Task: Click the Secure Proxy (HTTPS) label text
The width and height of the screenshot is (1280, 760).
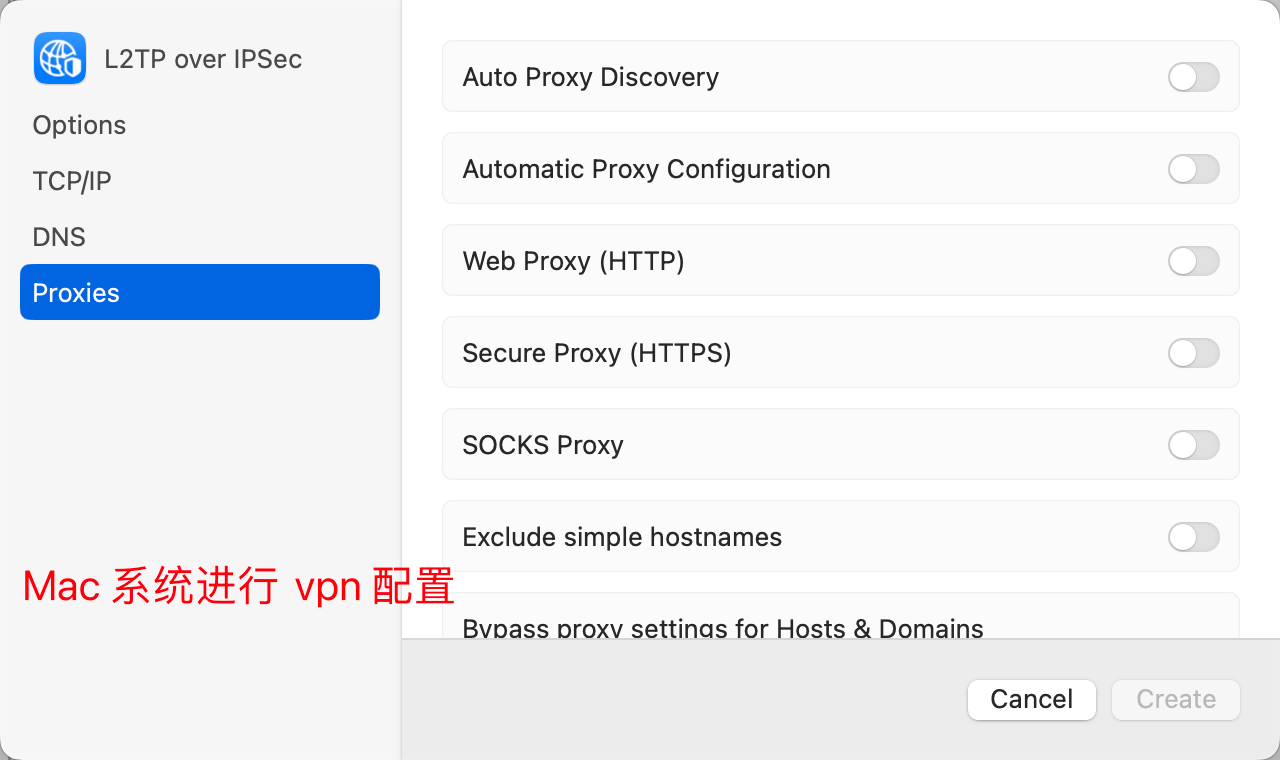Action: 596,353
